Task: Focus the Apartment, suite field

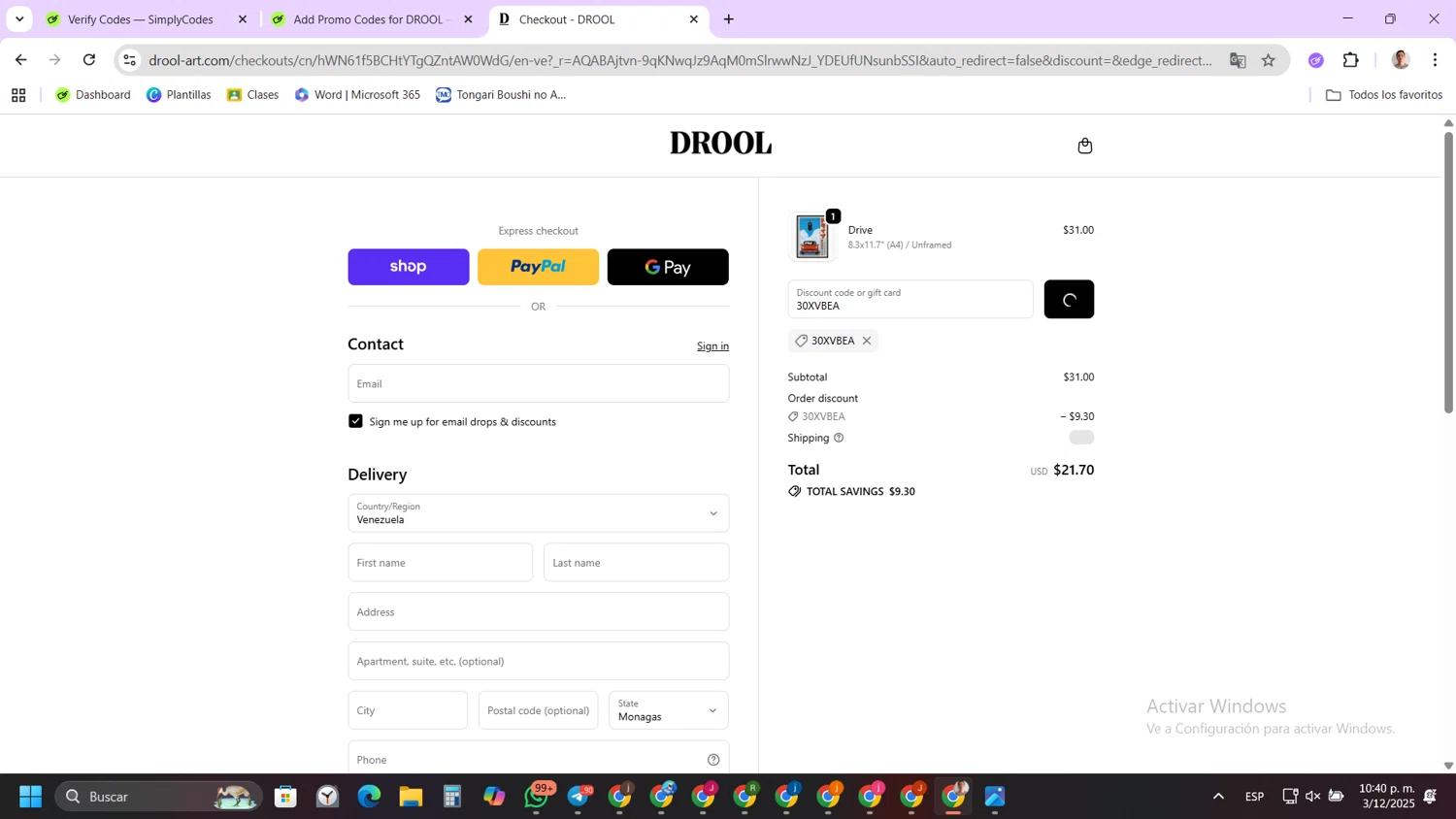Action: (x=538, y=661)
